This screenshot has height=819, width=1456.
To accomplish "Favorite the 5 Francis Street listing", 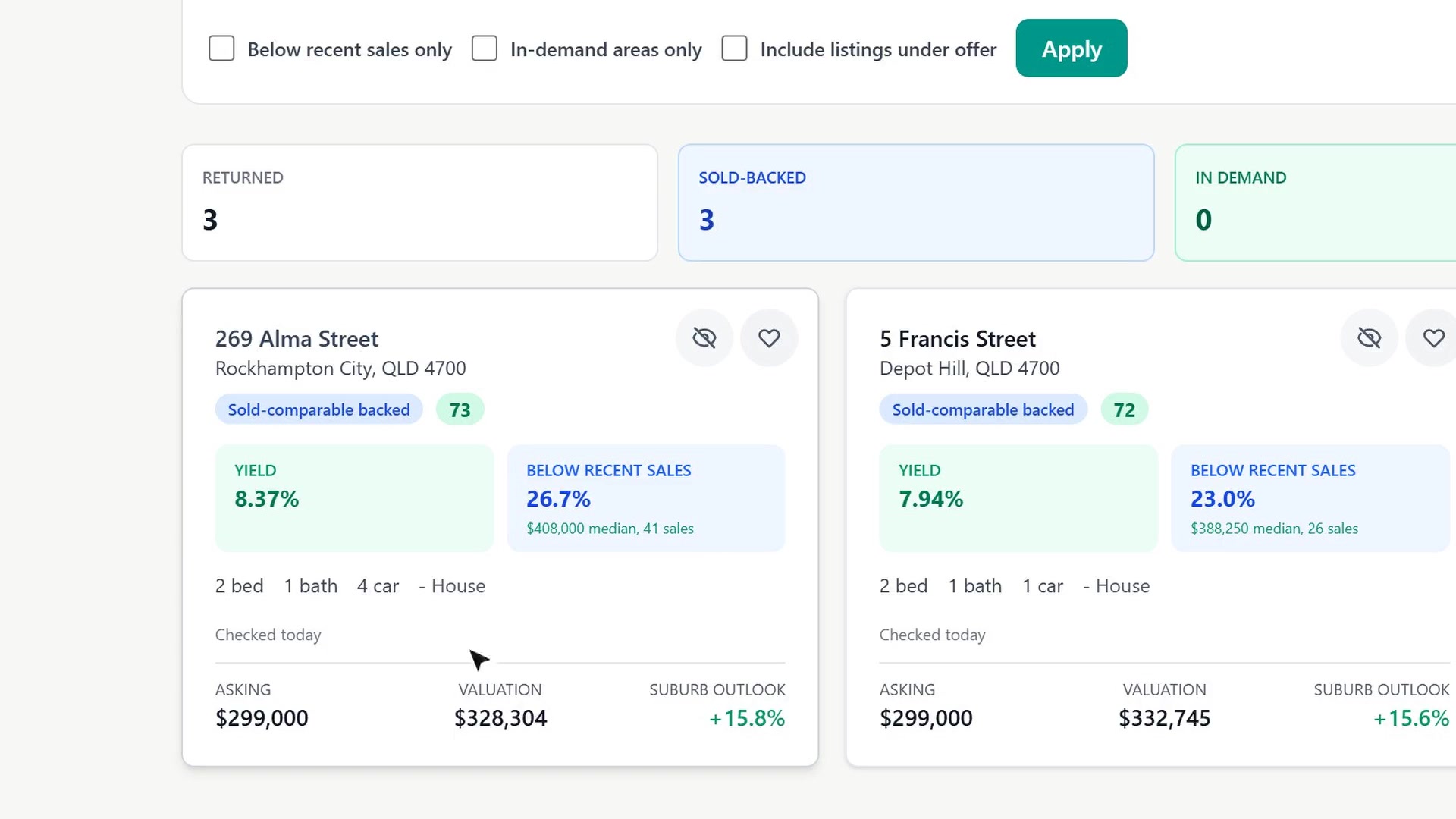I will click(1433, 338).
